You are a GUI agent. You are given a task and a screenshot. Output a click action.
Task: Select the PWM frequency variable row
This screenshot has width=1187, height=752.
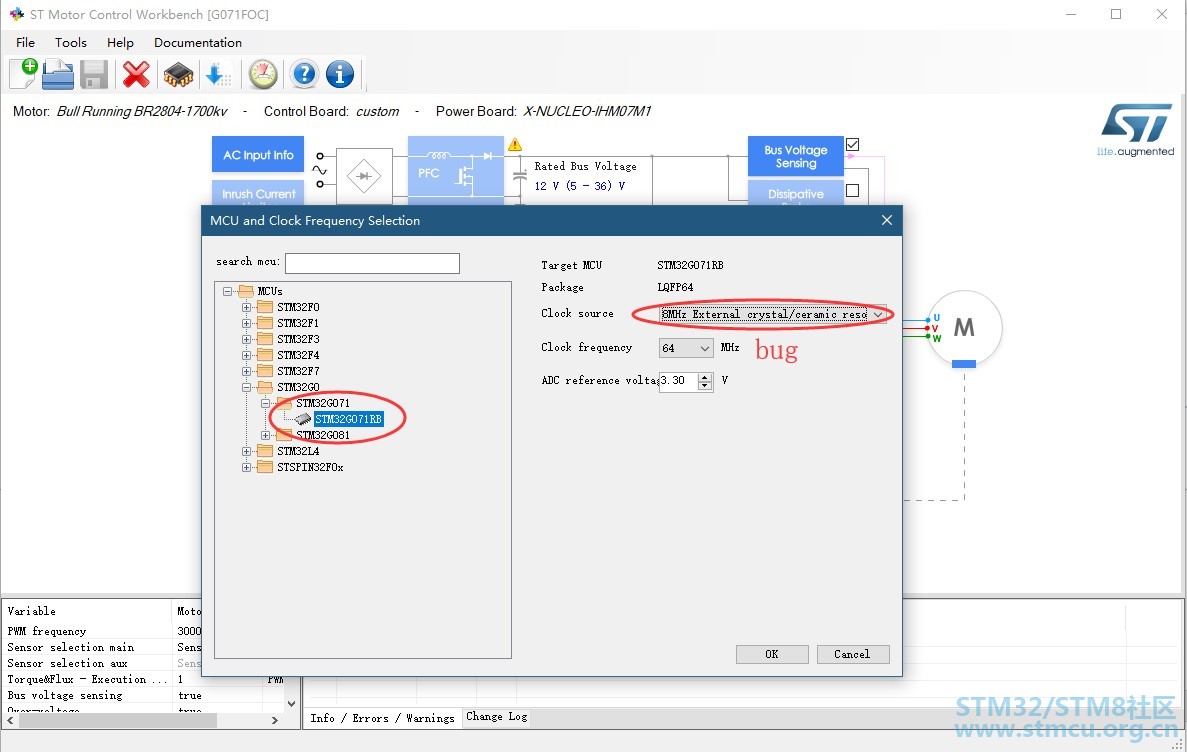point(102,631)
